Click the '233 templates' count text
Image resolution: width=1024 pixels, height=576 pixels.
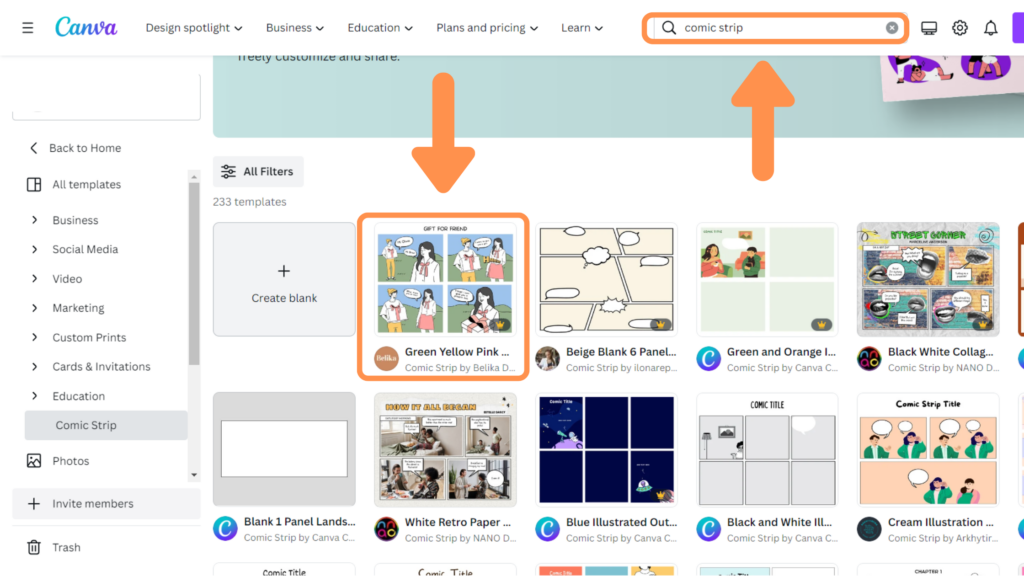tap(249, 202)
